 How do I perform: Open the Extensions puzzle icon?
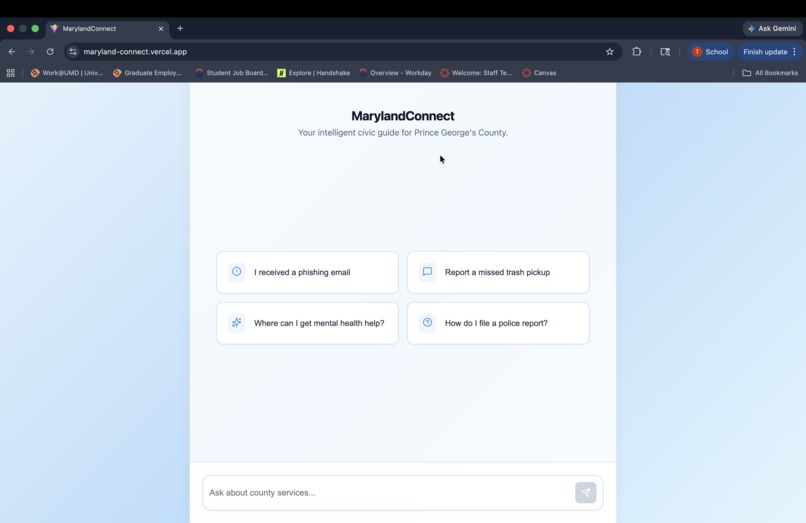[x=636, y=51]
